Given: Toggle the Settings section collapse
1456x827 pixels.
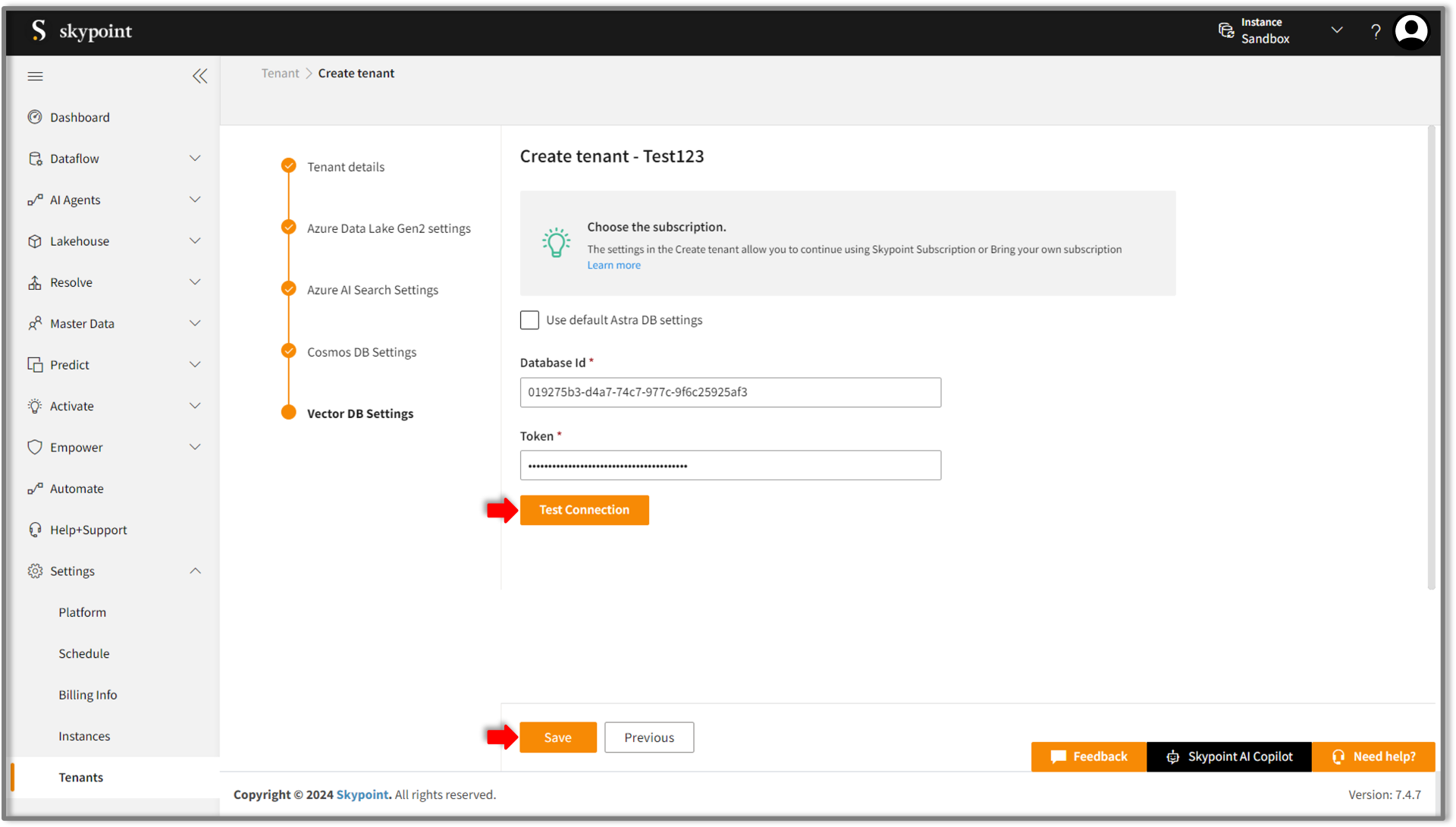Looking at the screenshot, I should pos(197,570).
